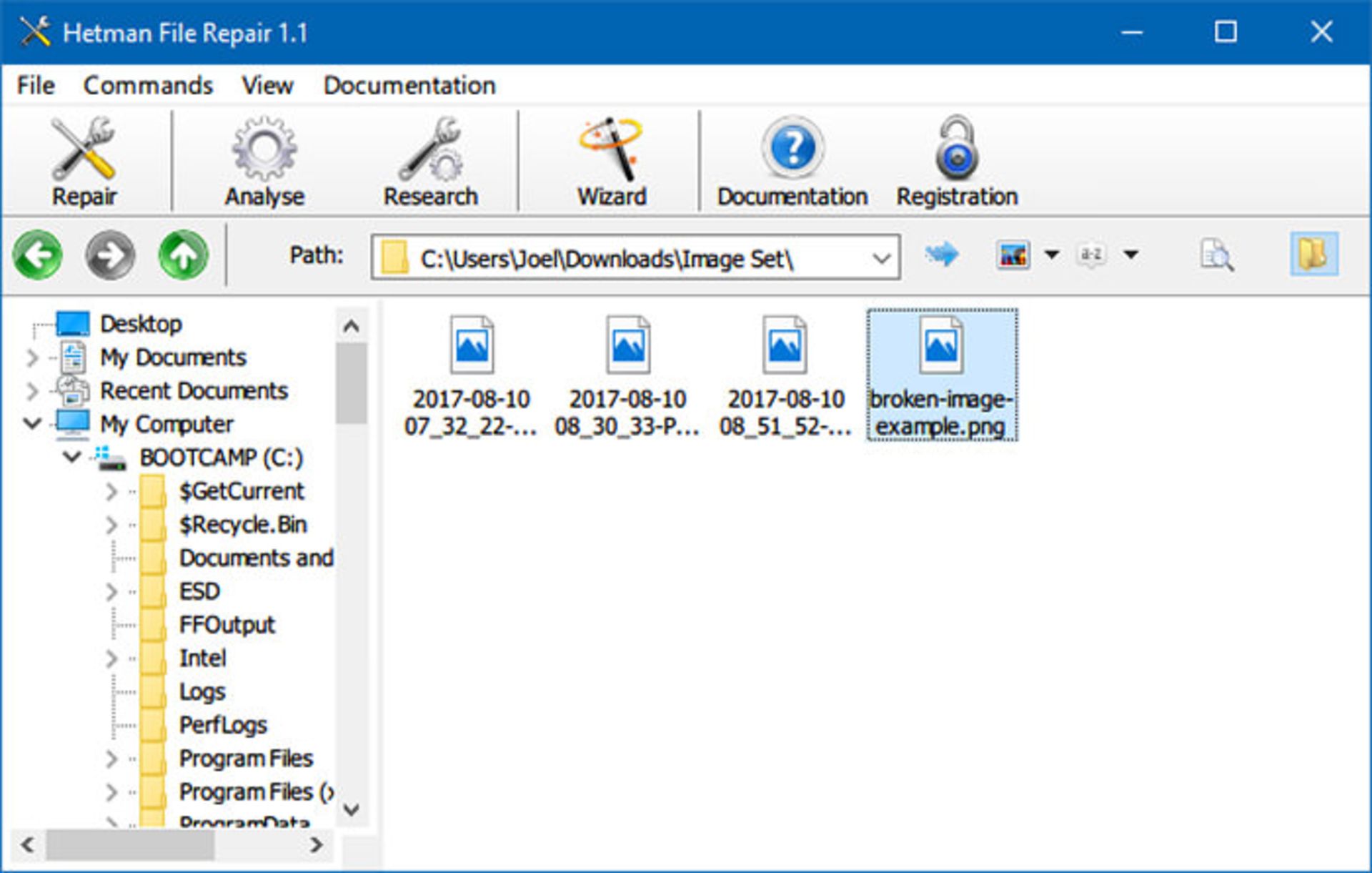
Task: Click the Analyse icon
Action: (264, 157)
